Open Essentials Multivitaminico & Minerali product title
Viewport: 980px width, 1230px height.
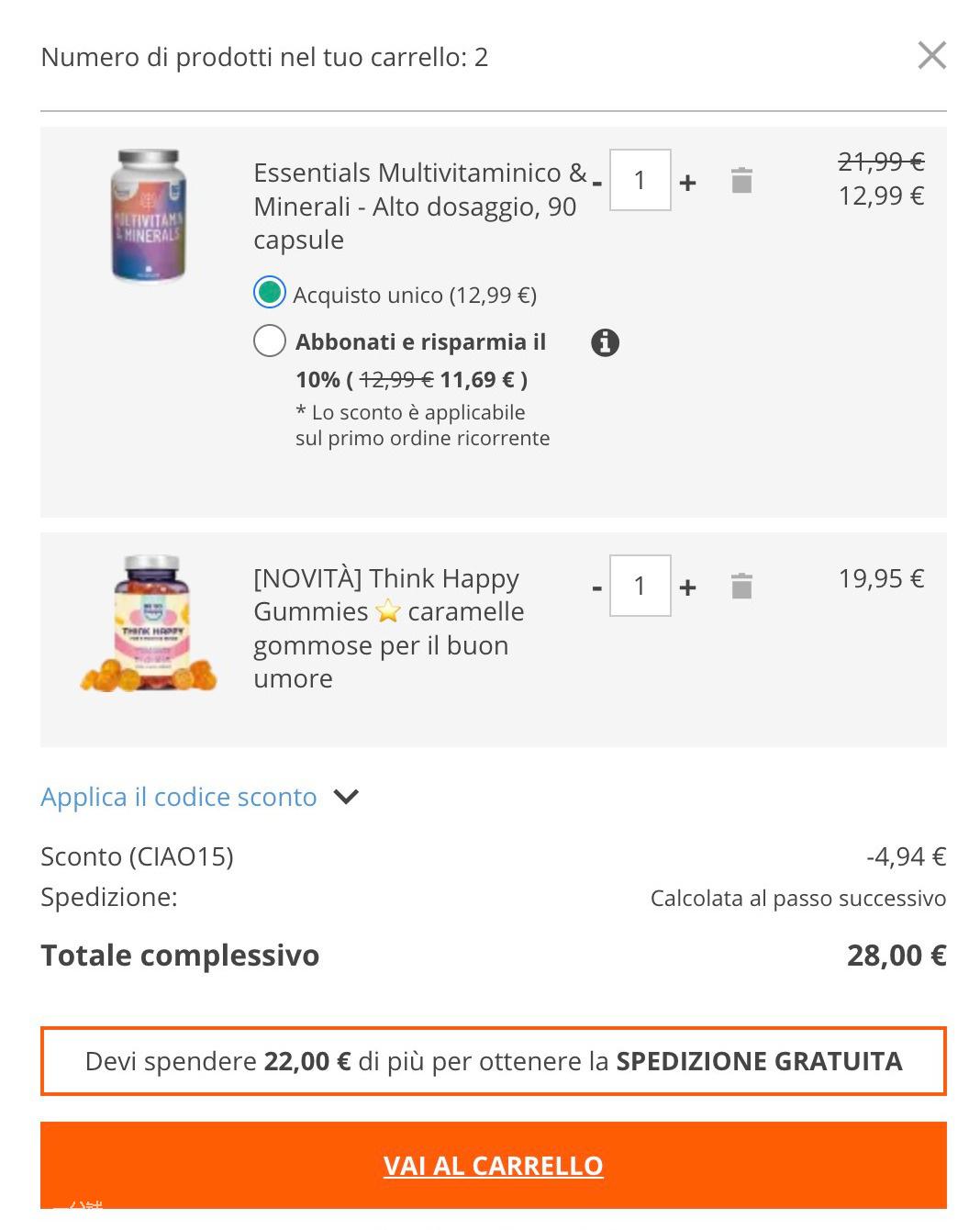418,206
